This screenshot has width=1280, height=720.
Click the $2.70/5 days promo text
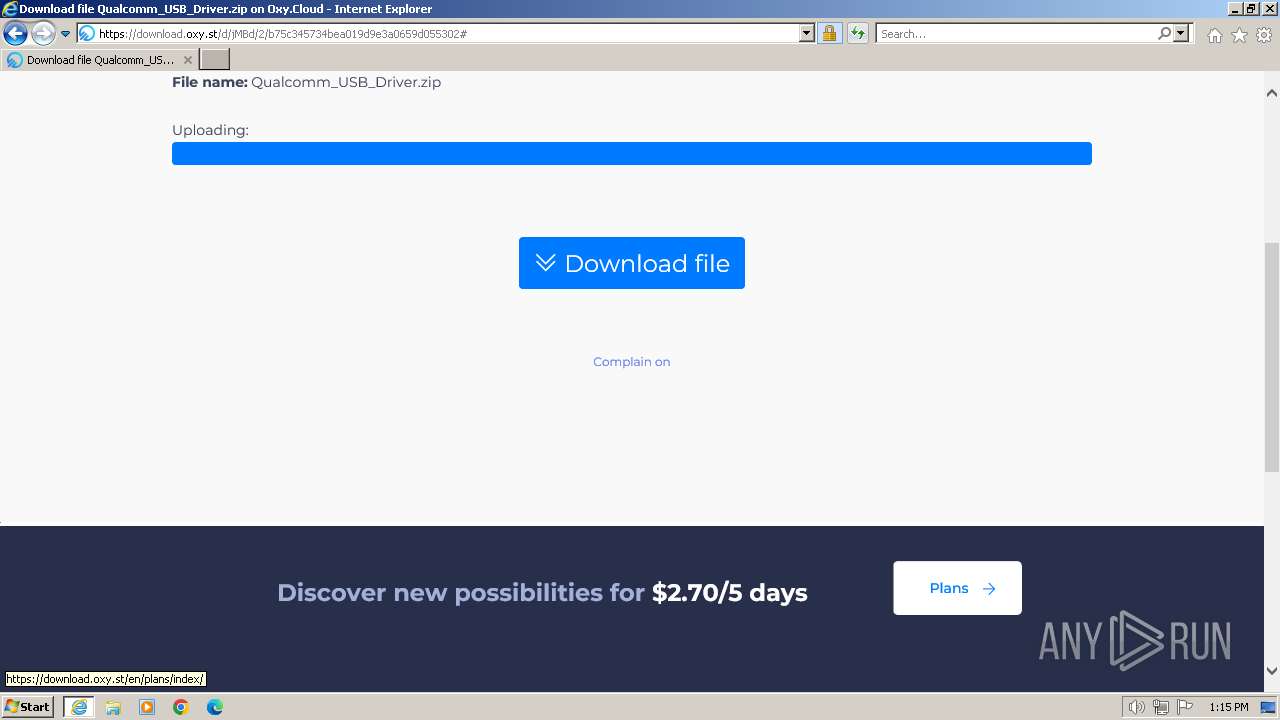pyautogui.click(x=730, y=592)
